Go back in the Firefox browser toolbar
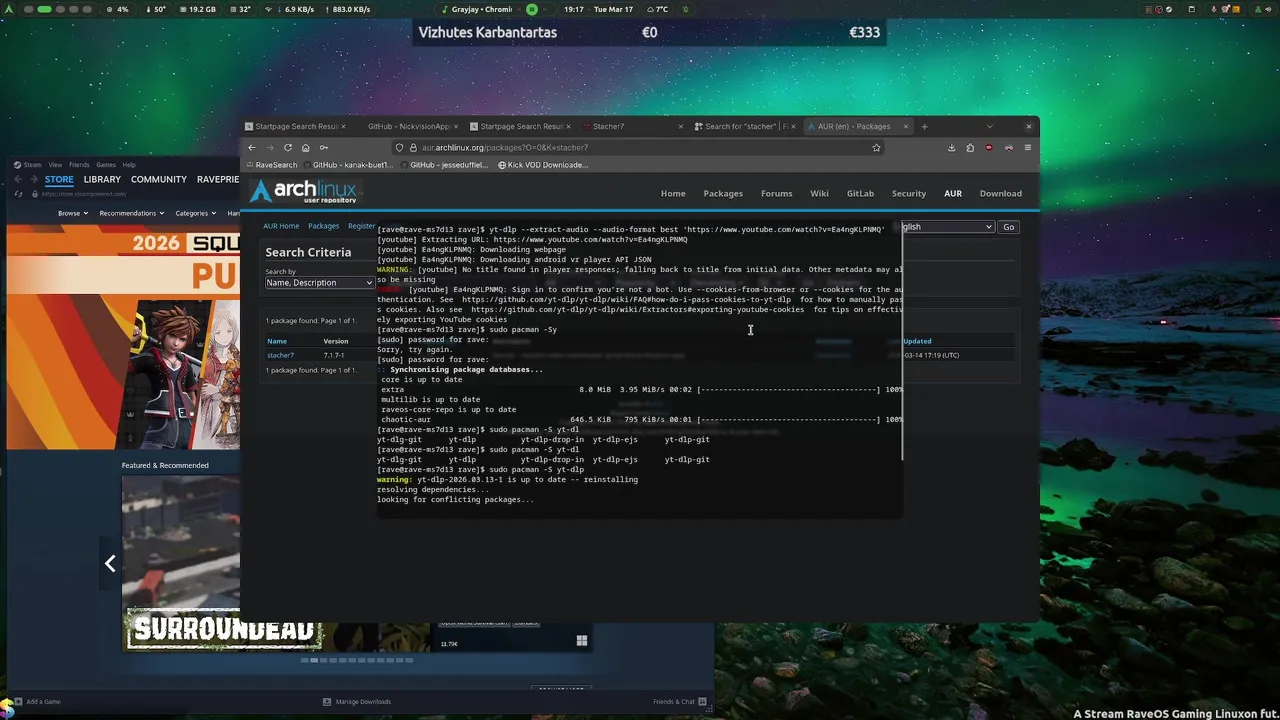This screenshot has width=1280, height=720. [x=252, y=147]
